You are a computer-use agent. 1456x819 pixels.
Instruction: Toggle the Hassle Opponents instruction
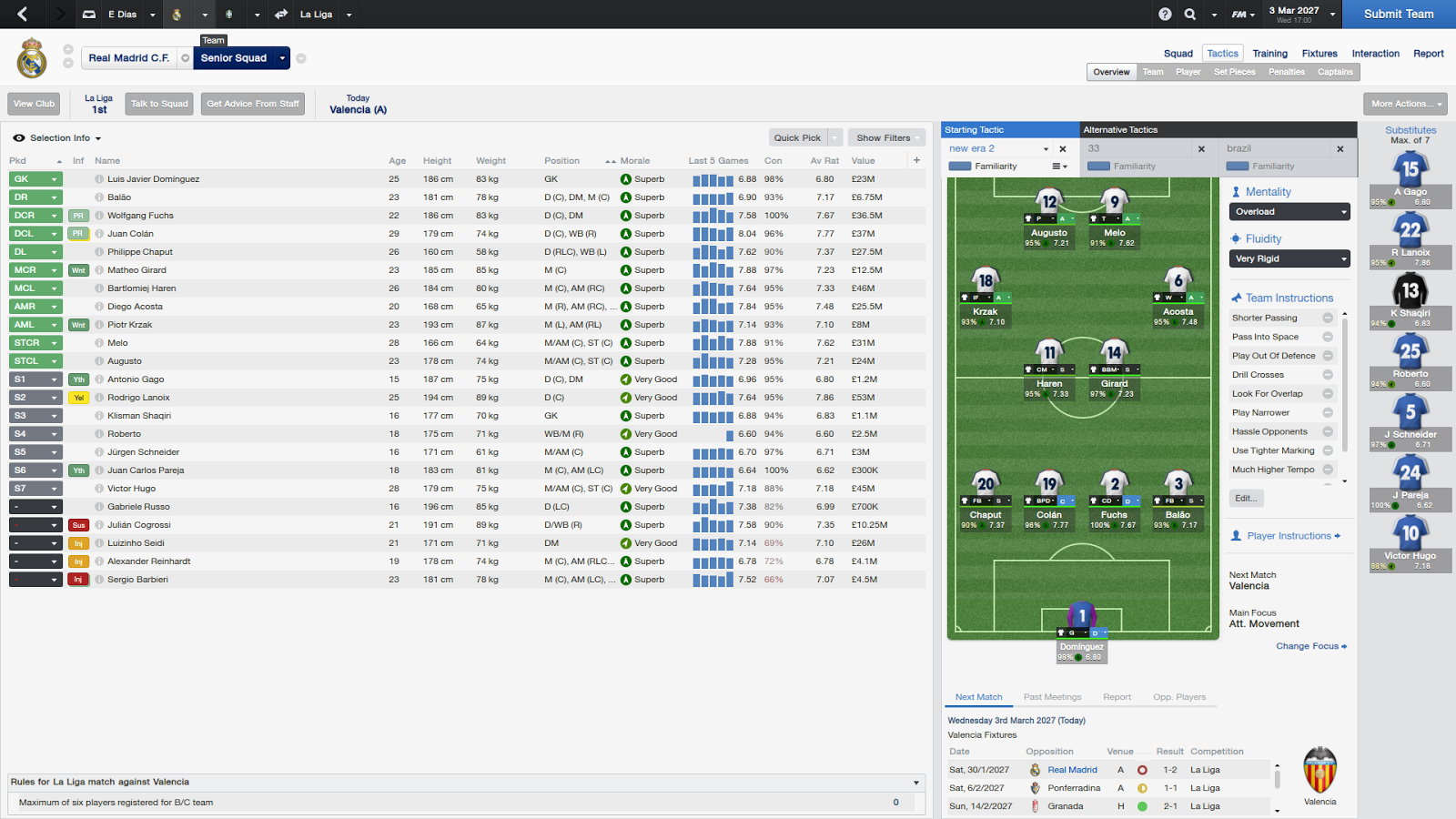[1328, 432]
